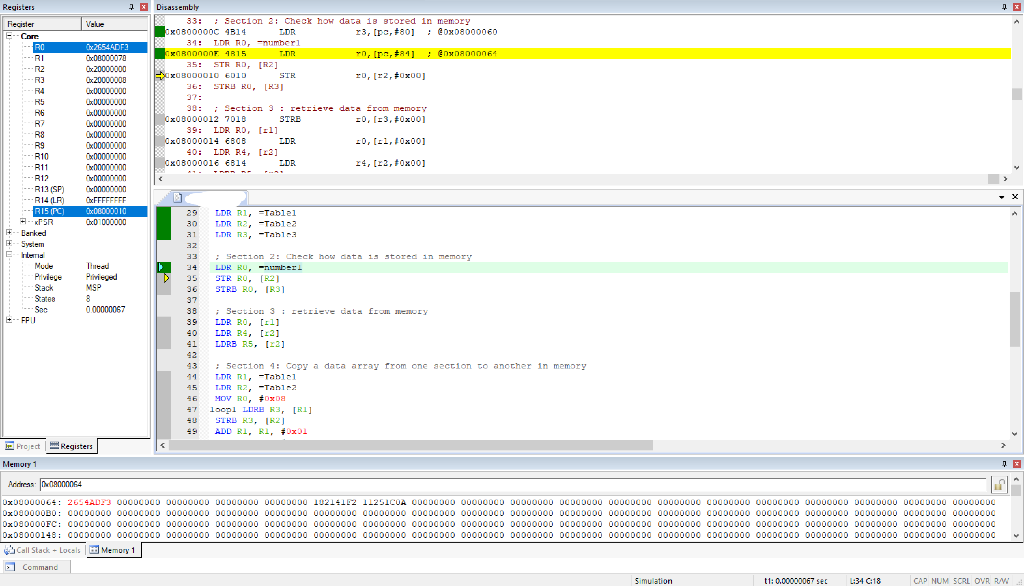This screenshot has height=586, width=1024.
Task: Click the L:34 C:18 cursor position indicator
Action: coord(865,581)
